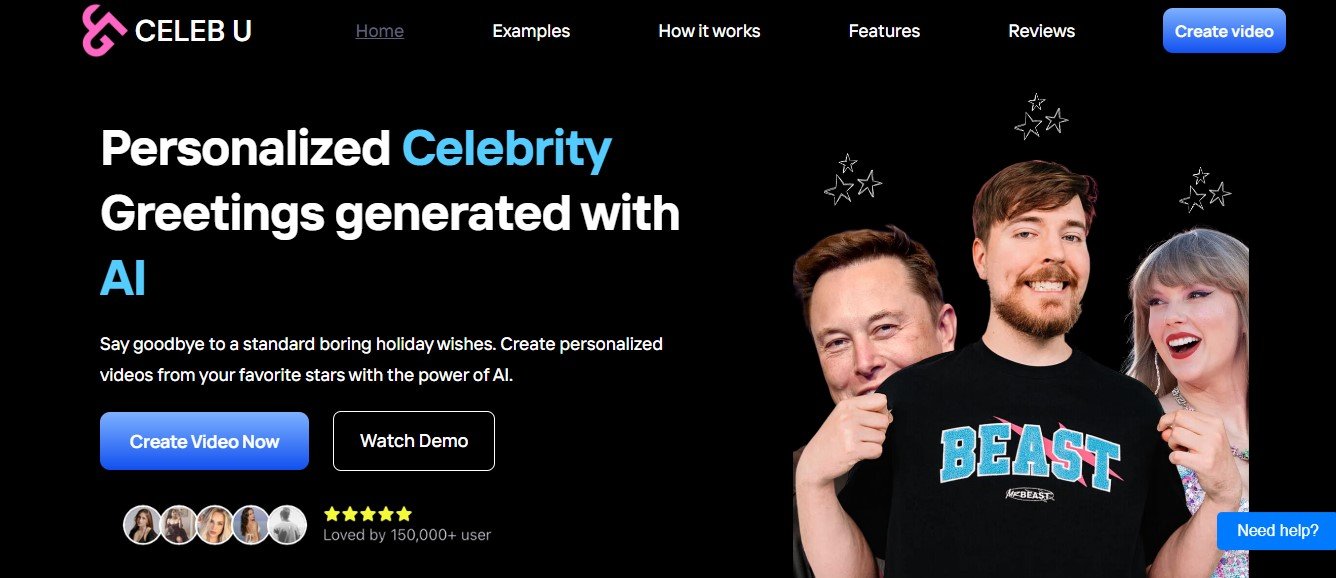Open the Reviews nav item
Image resolution: width=1336 pixels, height=578 pixels.
(1041, 31)
